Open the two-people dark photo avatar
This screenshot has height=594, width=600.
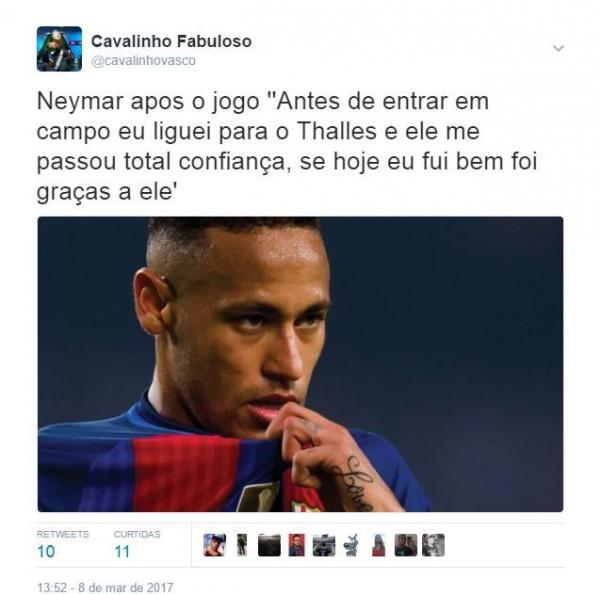pos(406,545)
